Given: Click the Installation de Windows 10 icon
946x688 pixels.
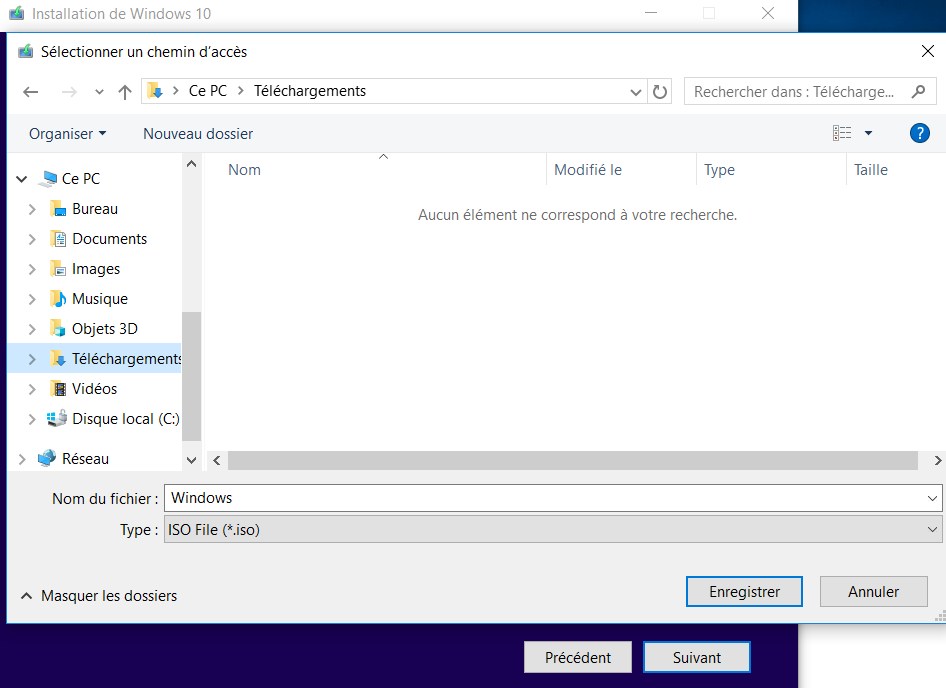Looking at the screenshot, I should pyautogui.click(x=16, y=13).
